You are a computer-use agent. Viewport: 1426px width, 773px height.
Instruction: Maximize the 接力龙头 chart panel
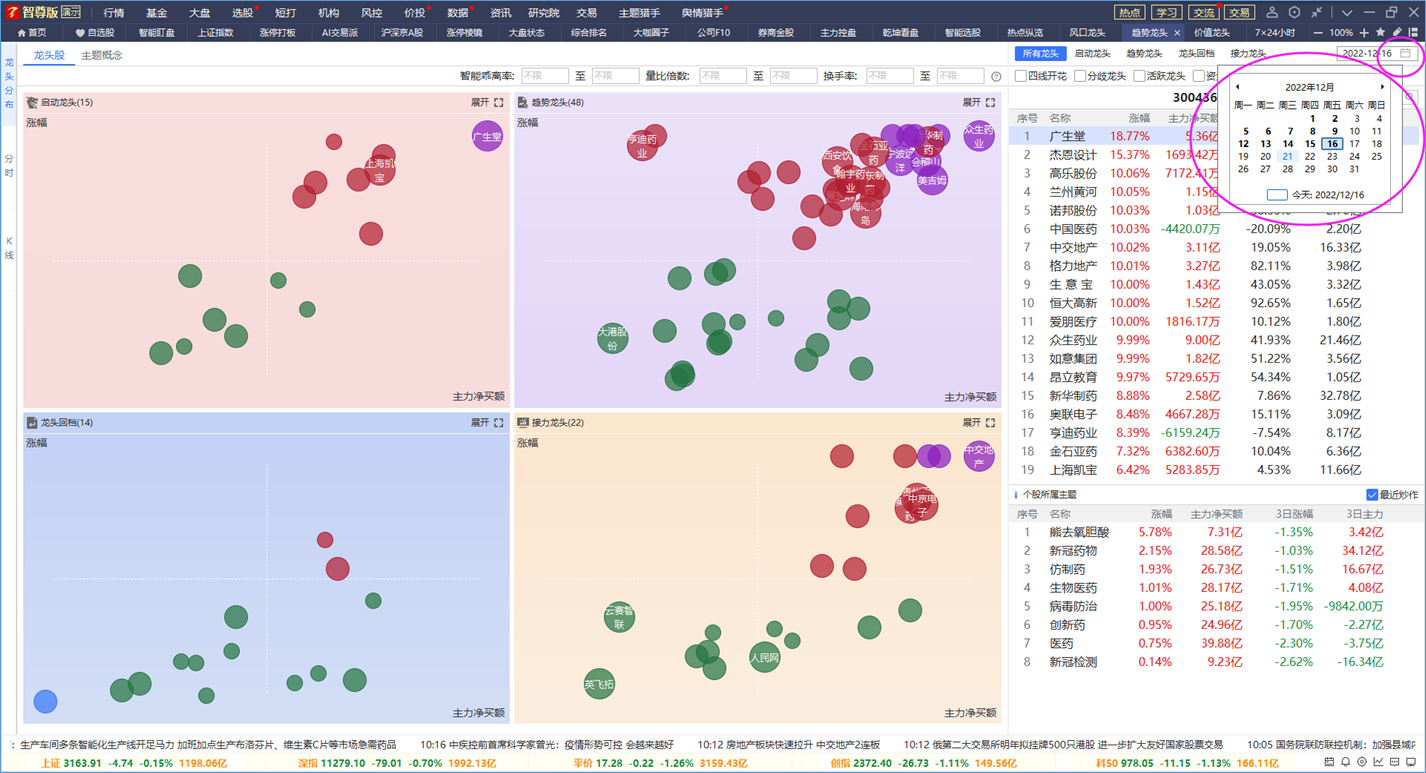tap(991, 423)
